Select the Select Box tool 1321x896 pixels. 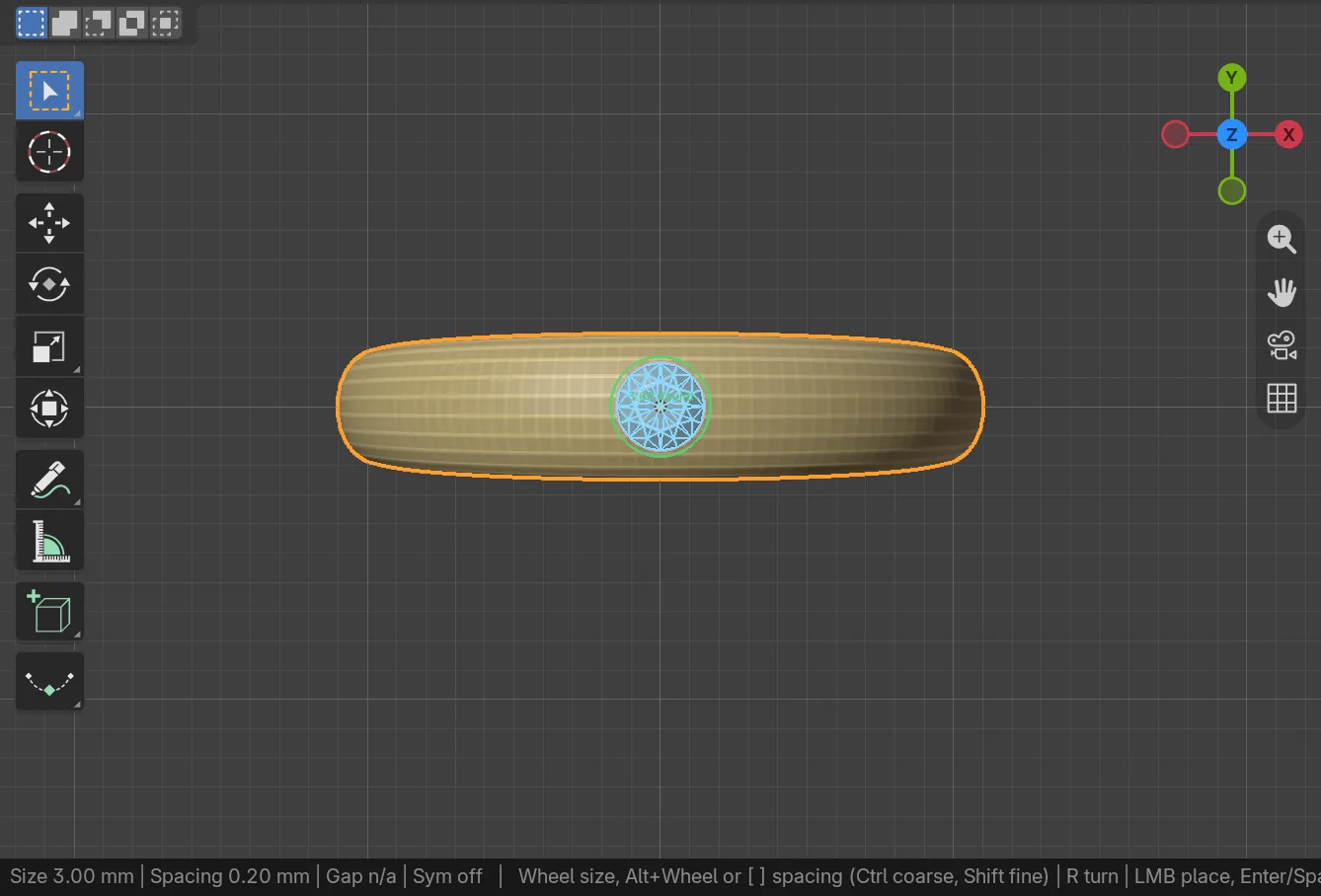pos(49,91)
